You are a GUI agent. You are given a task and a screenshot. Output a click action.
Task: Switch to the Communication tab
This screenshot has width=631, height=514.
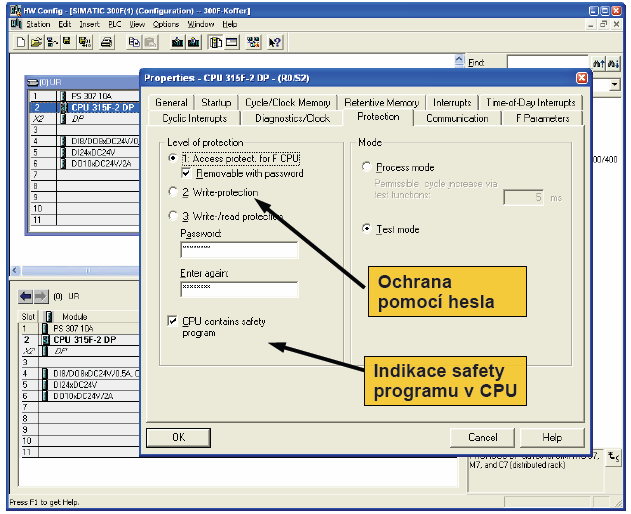click(457, 118)
